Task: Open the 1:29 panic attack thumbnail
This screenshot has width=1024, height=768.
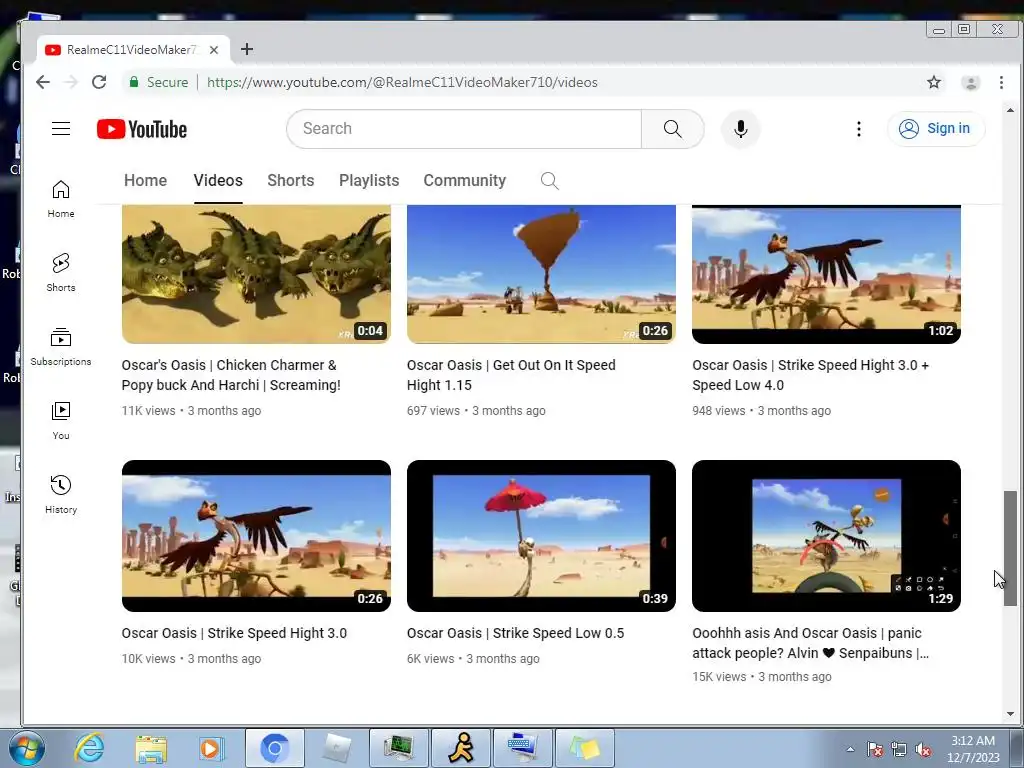Action: 826,536
